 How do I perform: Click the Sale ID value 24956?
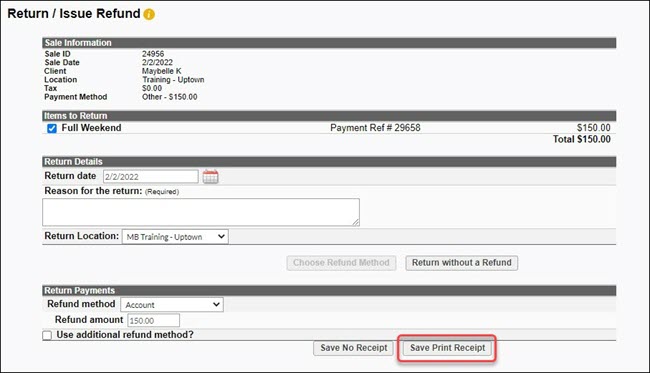click(153, 54)
